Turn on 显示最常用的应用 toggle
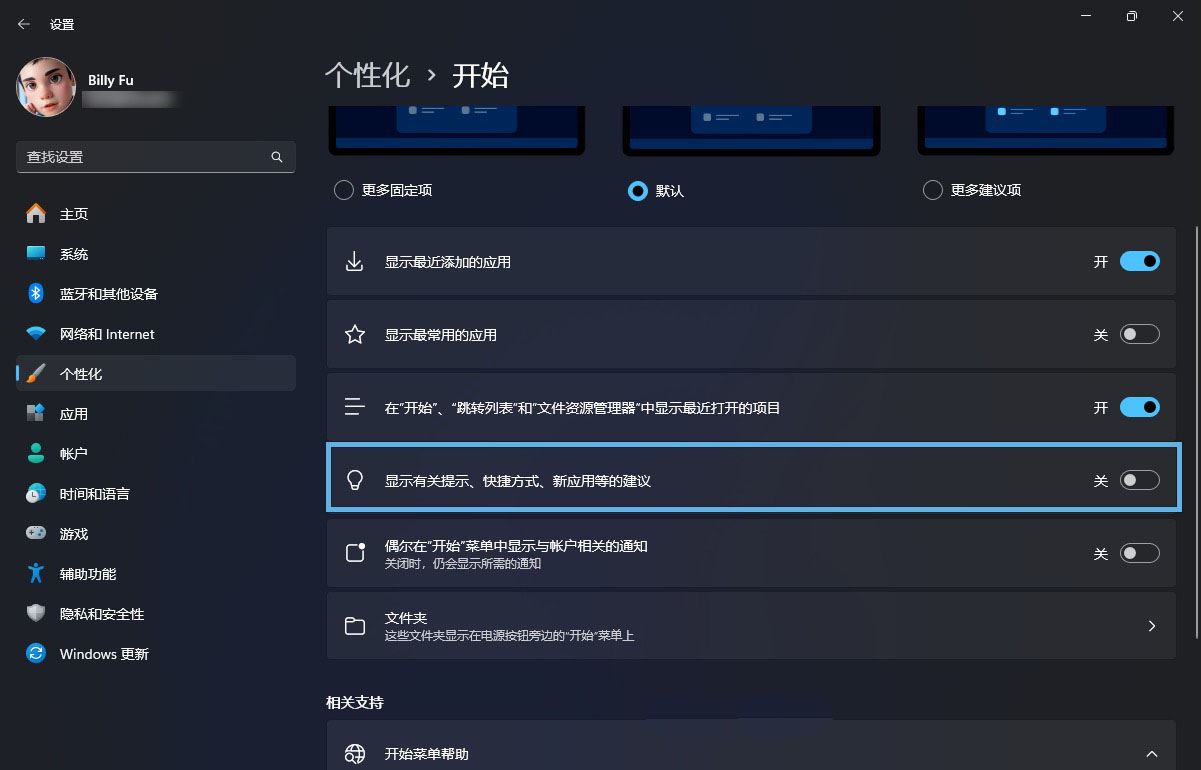This screenshot has height=770, width=1201. (1140, 335)
